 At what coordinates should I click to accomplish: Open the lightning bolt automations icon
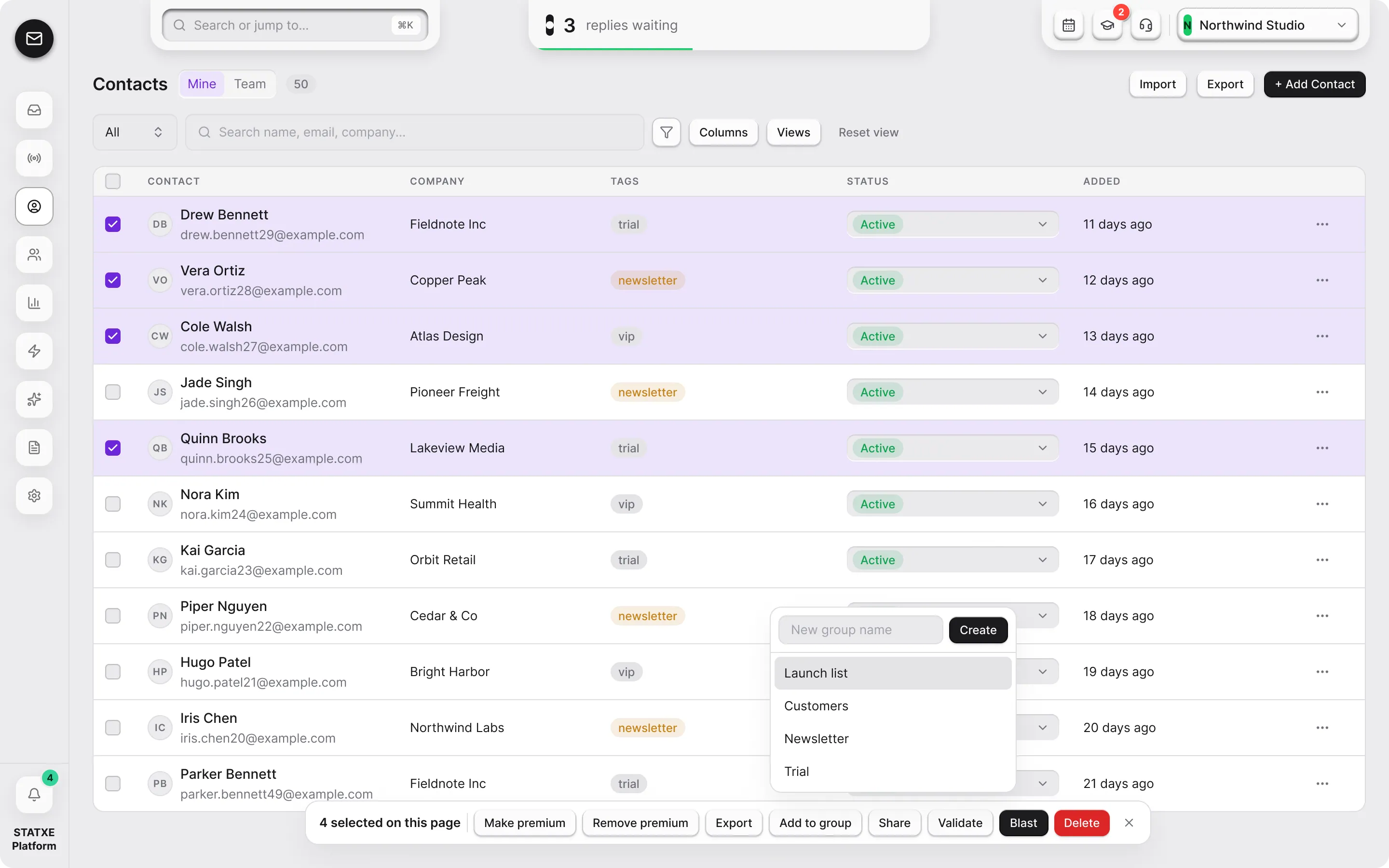pyautogui.click(x=34, y=351)
